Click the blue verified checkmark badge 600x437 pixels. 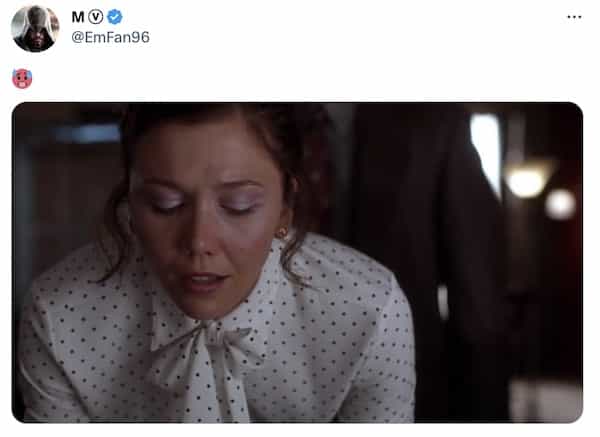[114, 17]
